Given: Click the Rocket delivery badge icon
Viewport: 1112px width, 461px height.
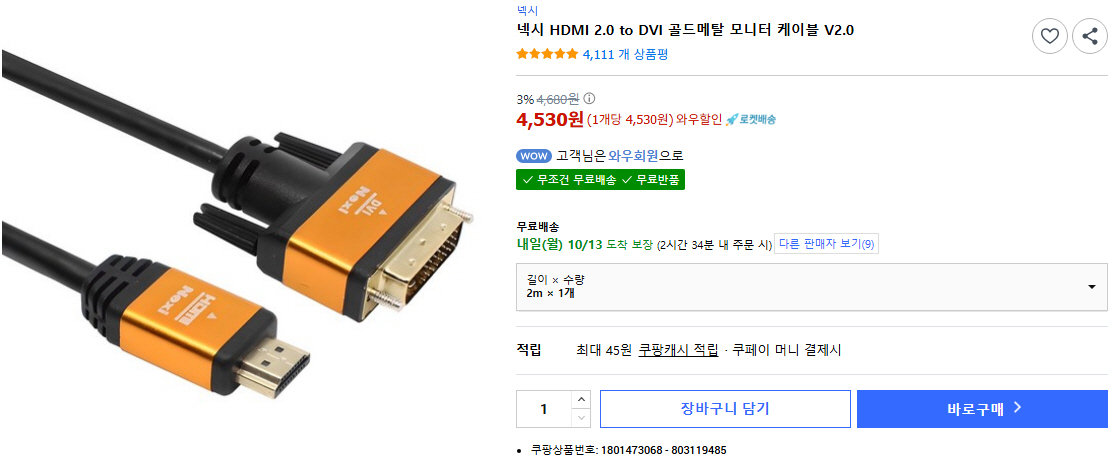Looking at the screenshot, I should [750, 119].
